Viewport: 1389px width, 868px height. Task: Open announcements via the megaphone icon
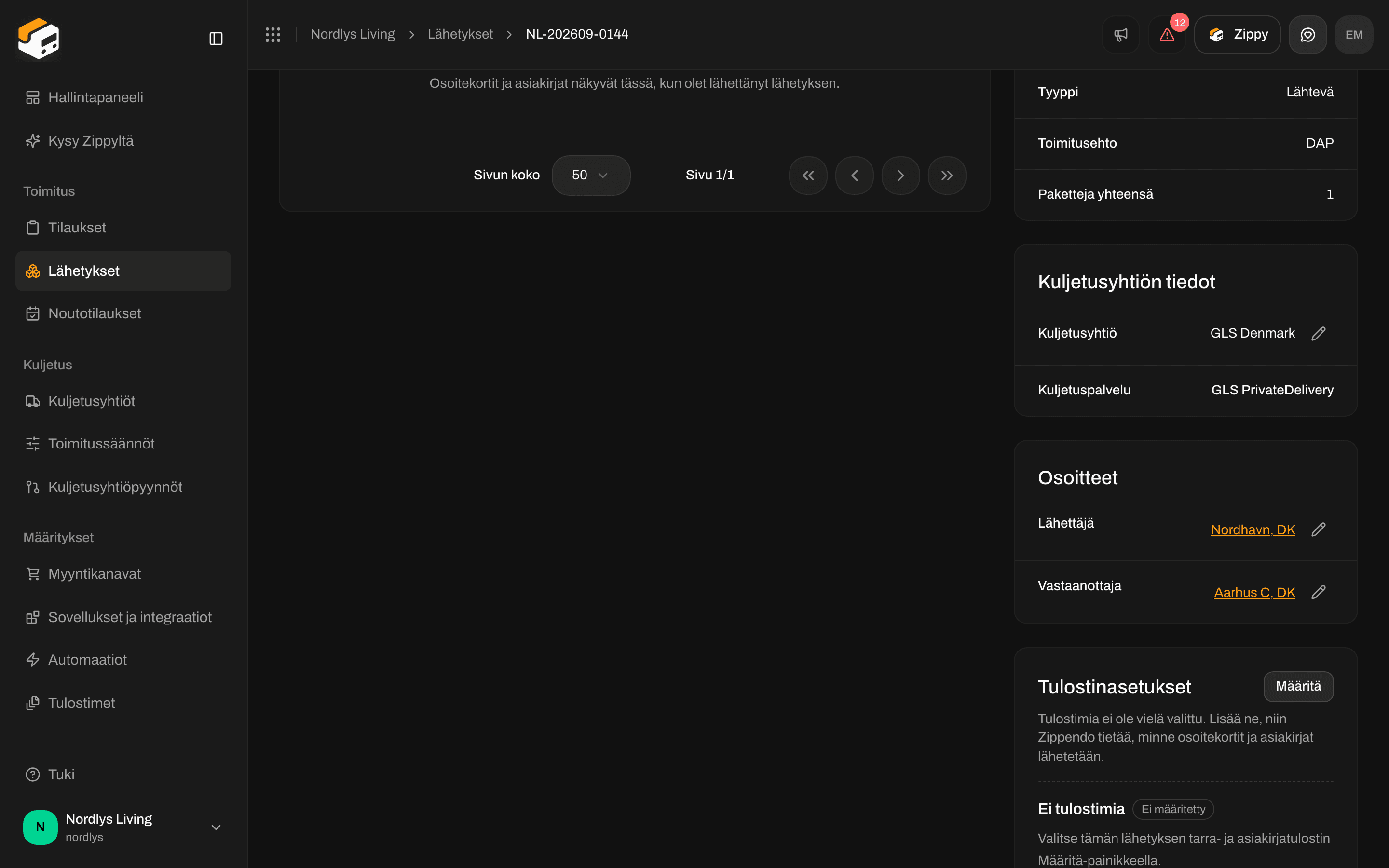click(1120, 34)
